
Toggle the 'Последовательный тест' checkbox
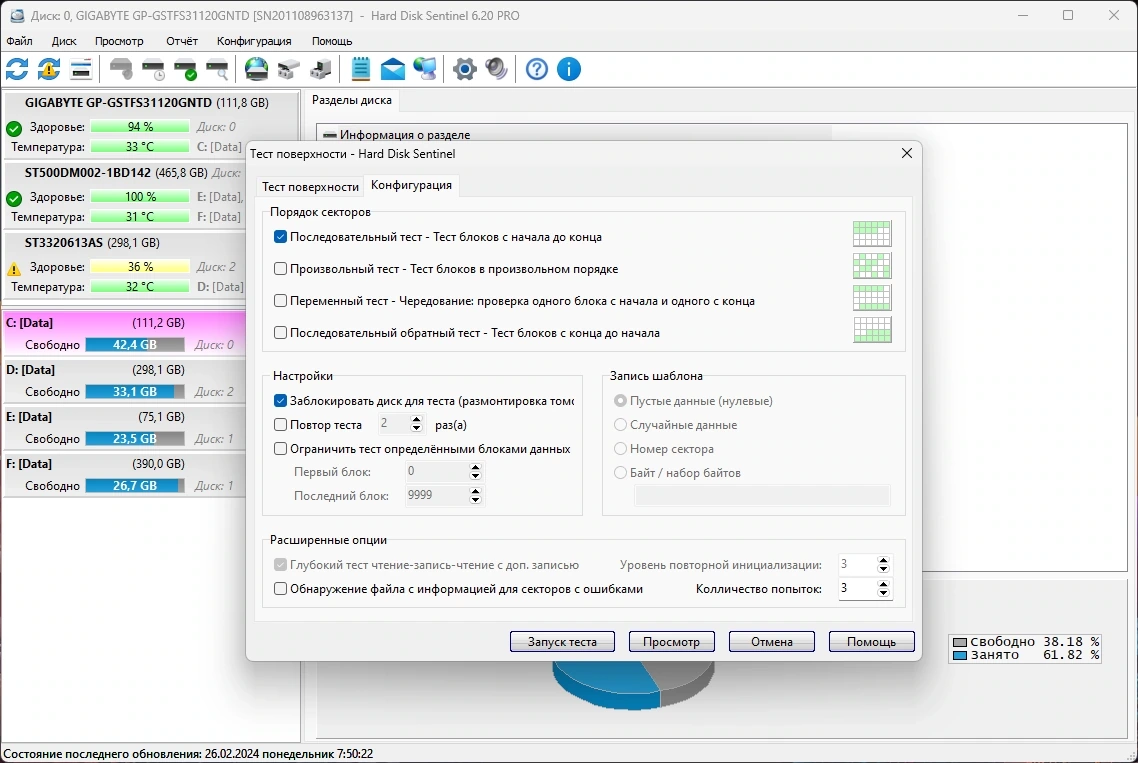click(280, 237)
